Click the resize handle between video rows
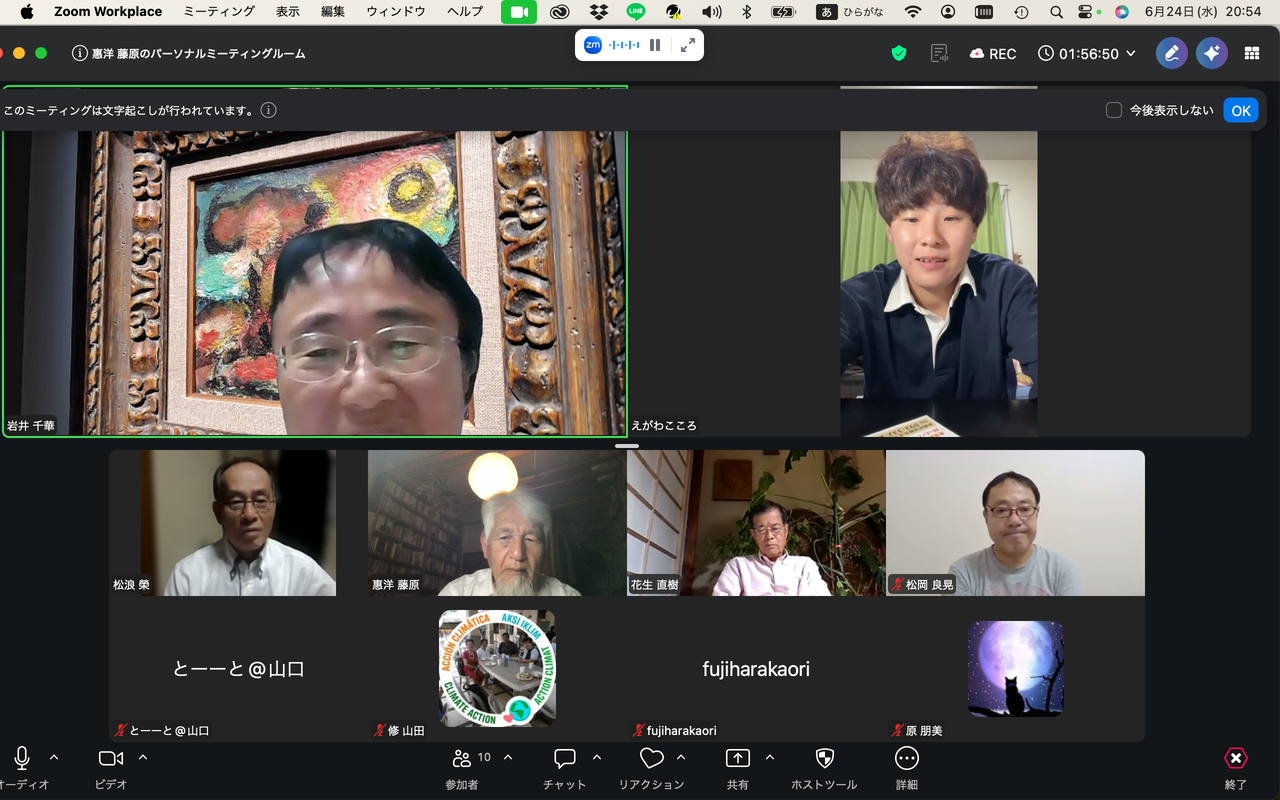 pos(627,445)
